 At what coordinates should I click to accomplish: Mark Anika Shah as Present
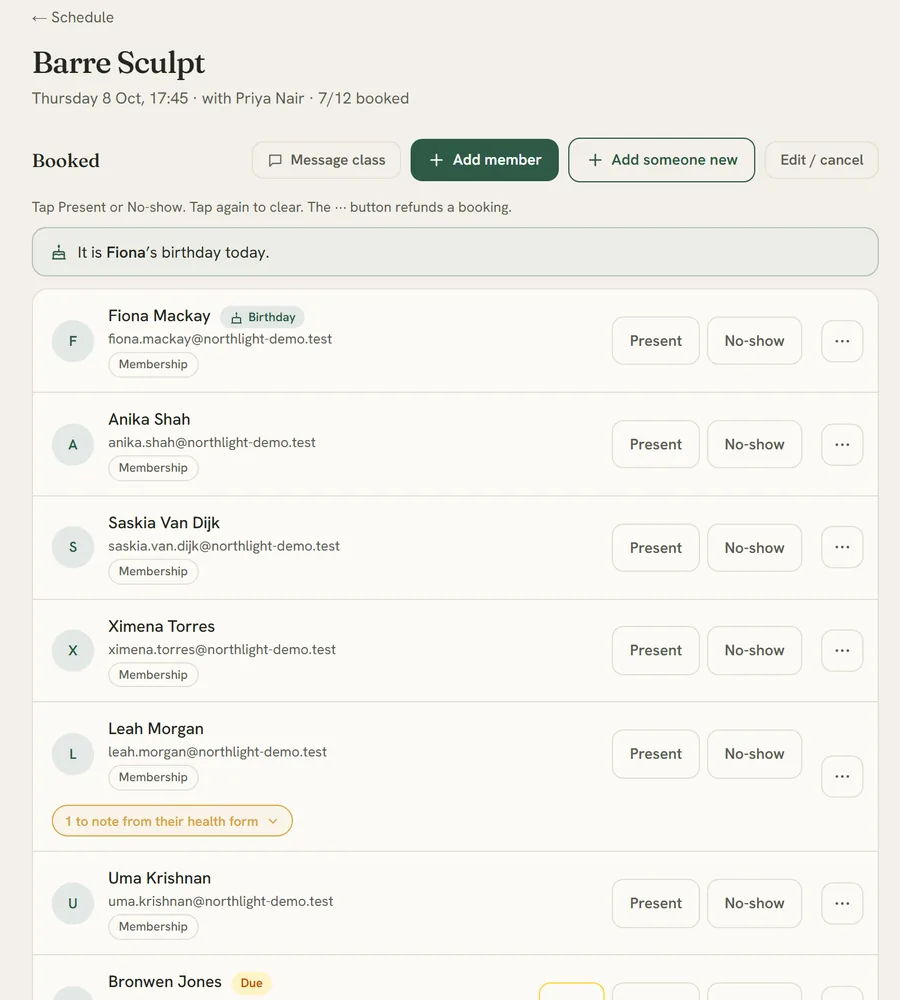pos(656,444)
